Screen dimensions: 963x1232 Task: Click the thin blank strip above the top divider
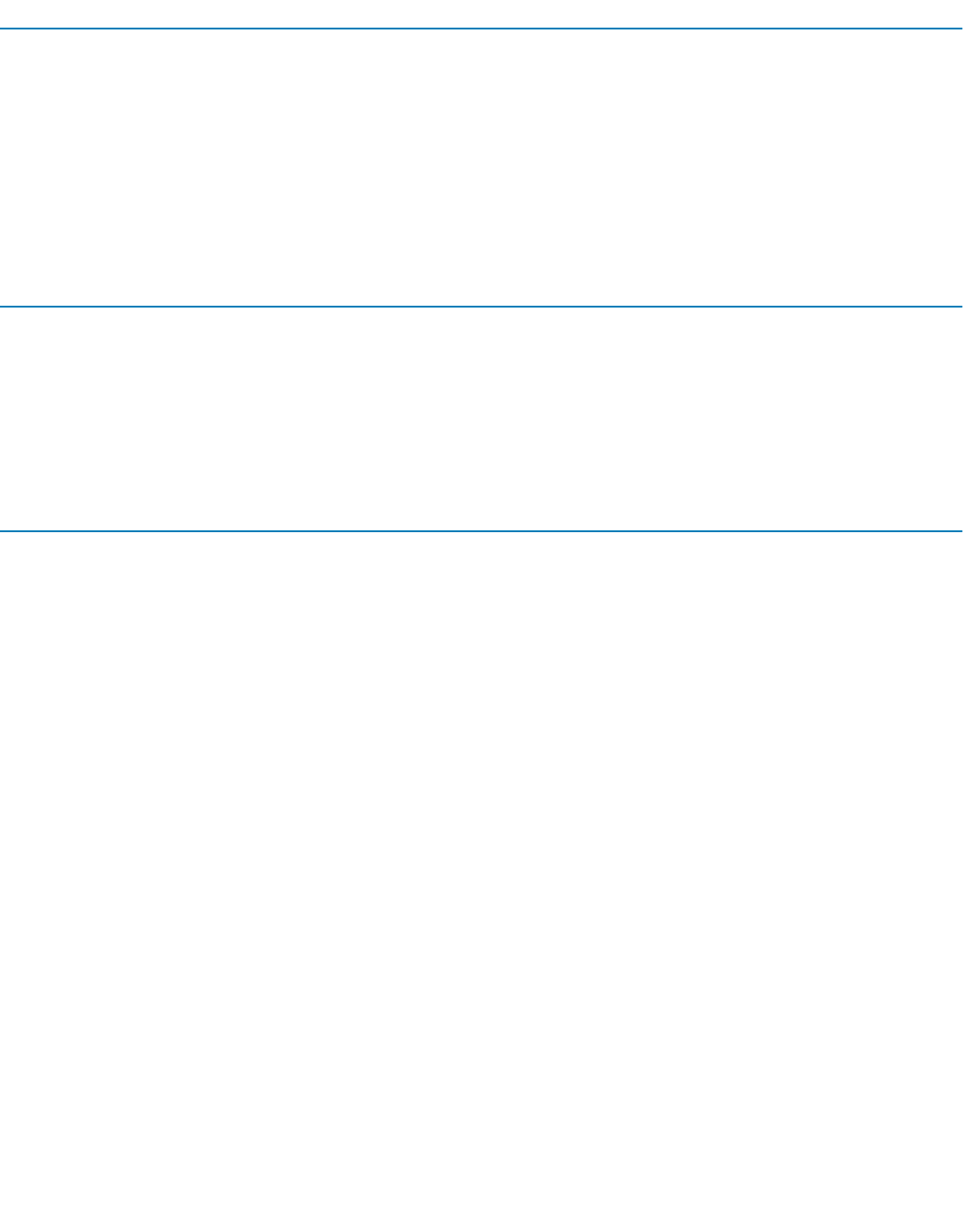point(481,14)
